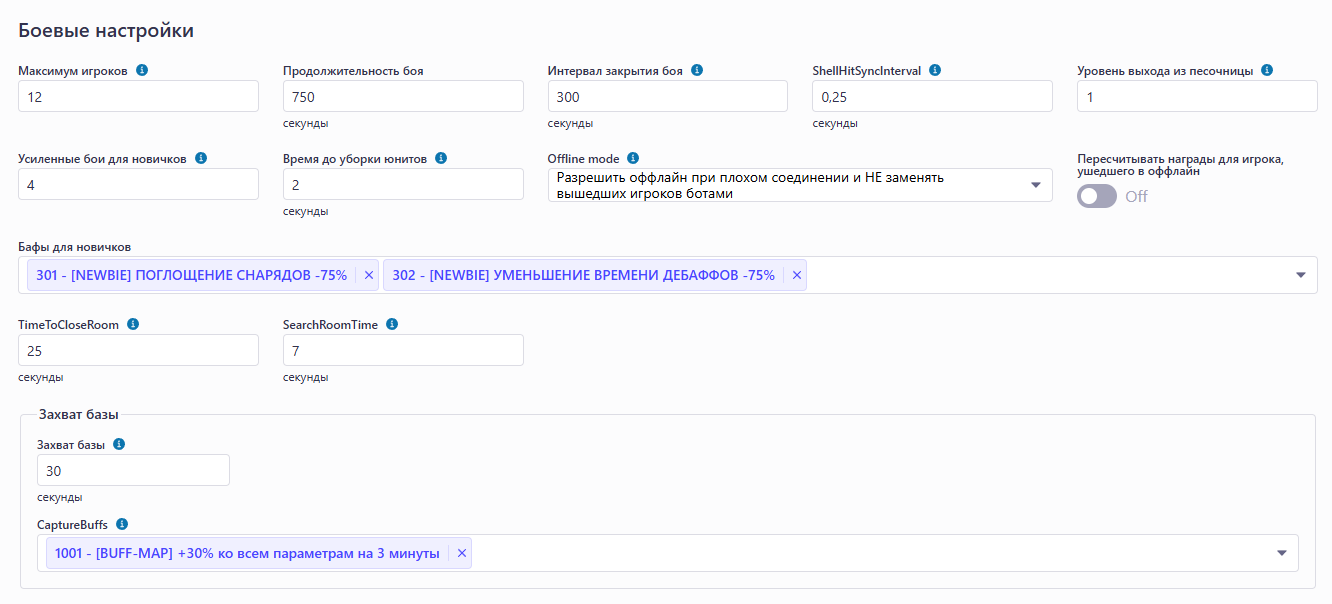The image size is (1332, 604).
Task: Click info icon for Уровень выхода из песочницы
Action: coord(1267,71)
